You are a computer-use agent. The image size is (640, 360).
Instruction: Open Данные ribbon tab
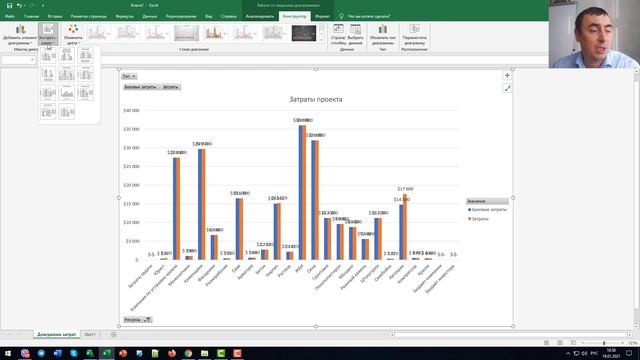150,16
